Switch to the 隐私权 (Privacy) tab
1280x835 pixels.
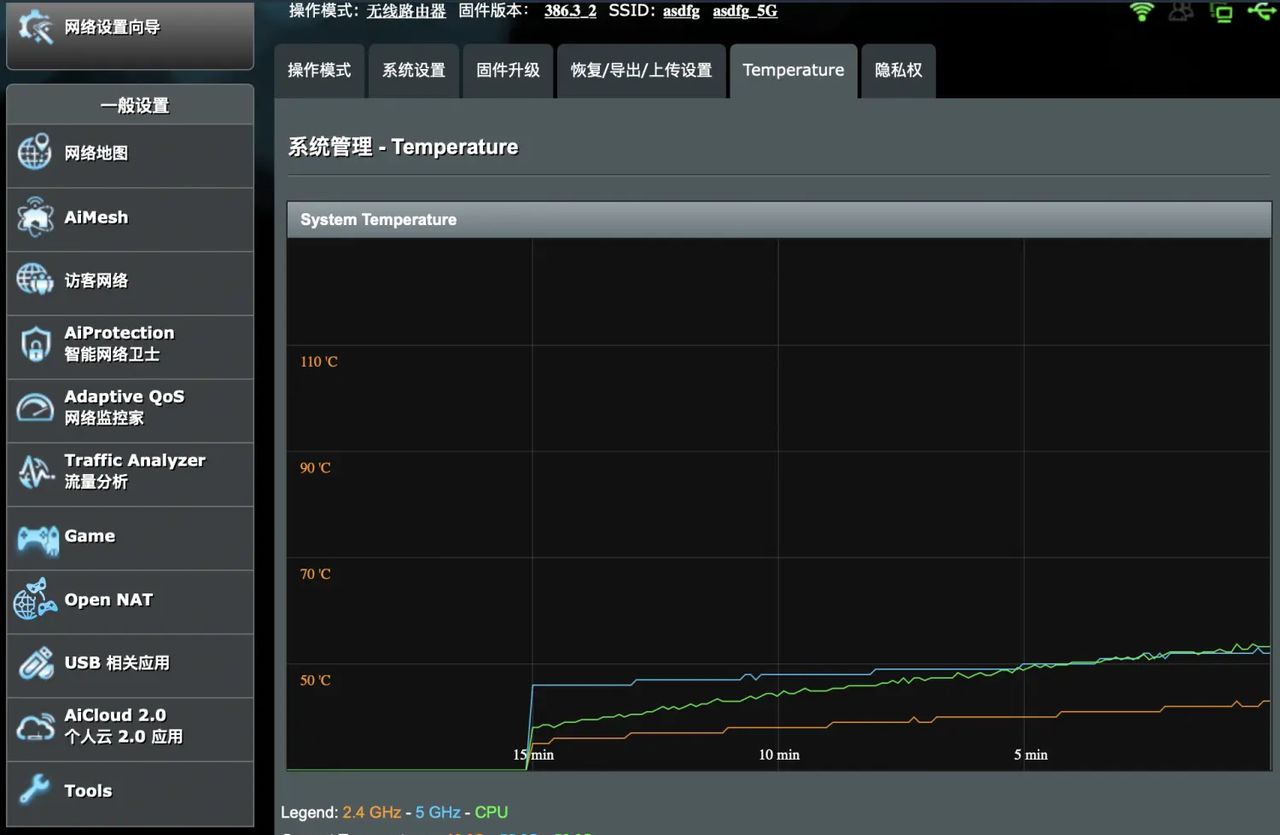click(897, 70)
